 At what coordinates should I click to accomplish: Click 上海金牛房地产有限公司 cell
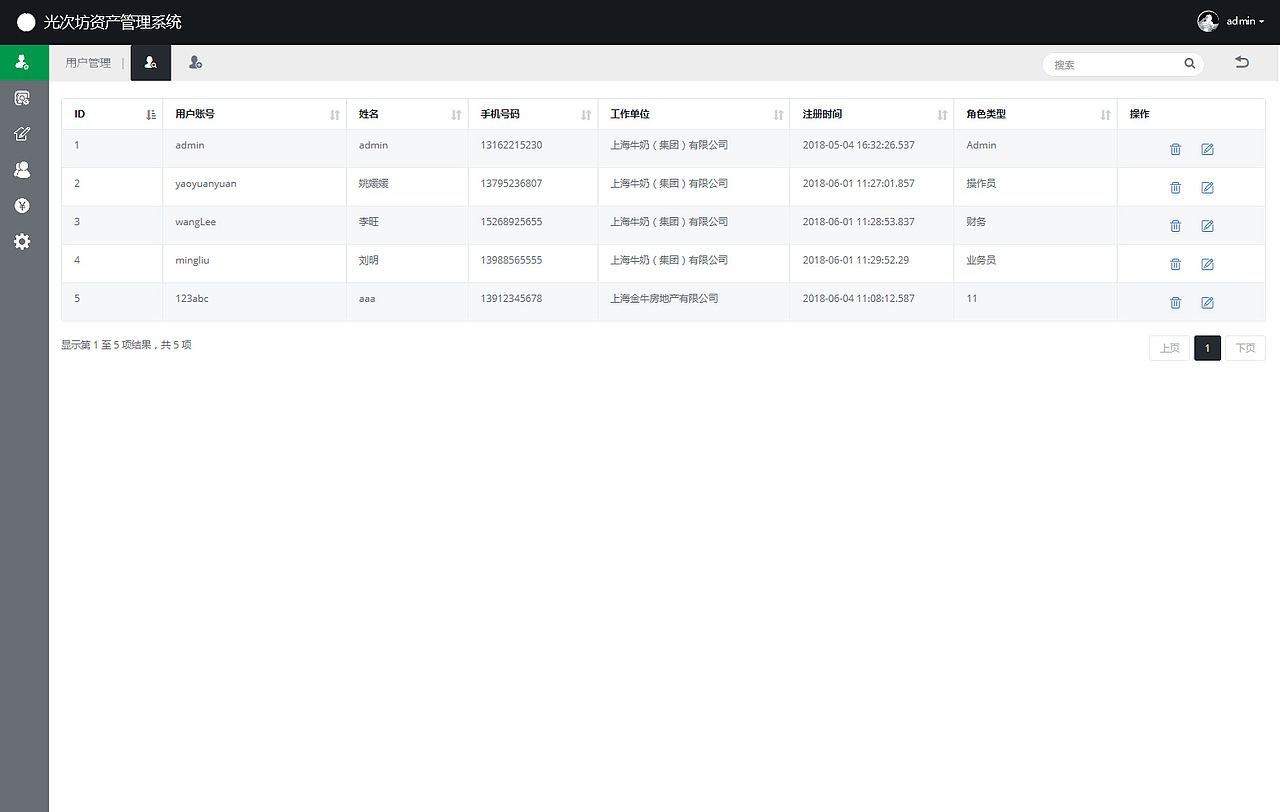[664, 298]
